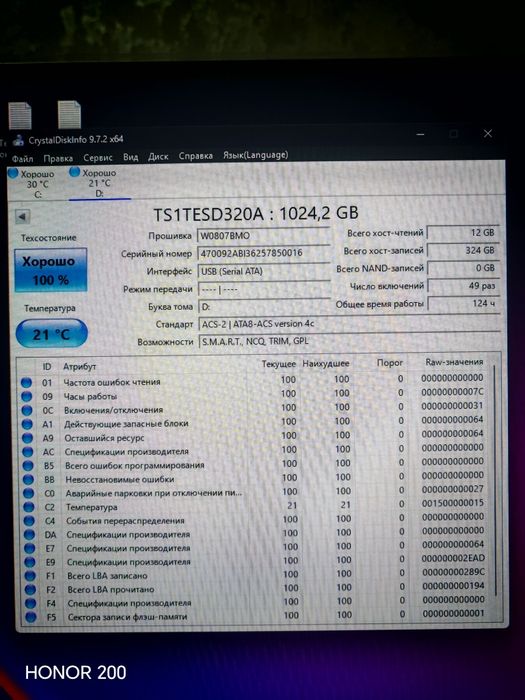Click the 49 раз power-on count value
Image resolution: width=525 pixels, height=700 pixels.
[463, 286]
